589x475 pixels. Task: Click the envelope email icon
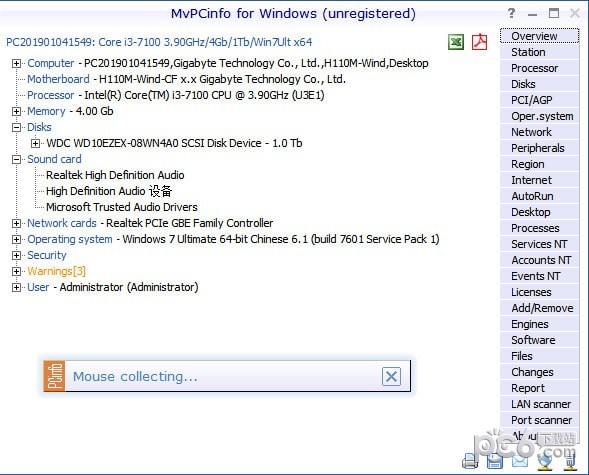click(520, 461)
